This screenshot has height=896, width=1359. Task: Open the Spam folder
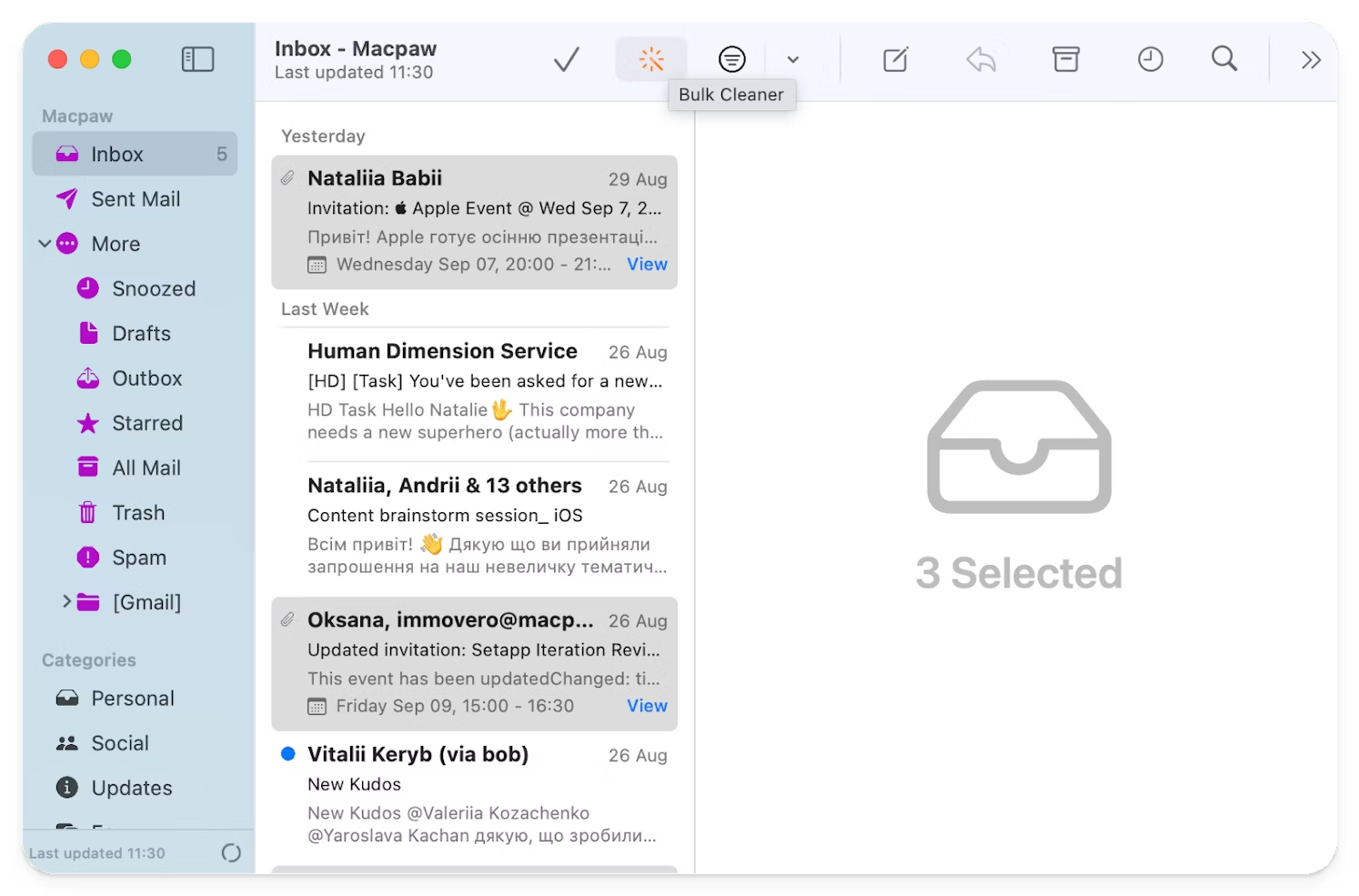138,557
